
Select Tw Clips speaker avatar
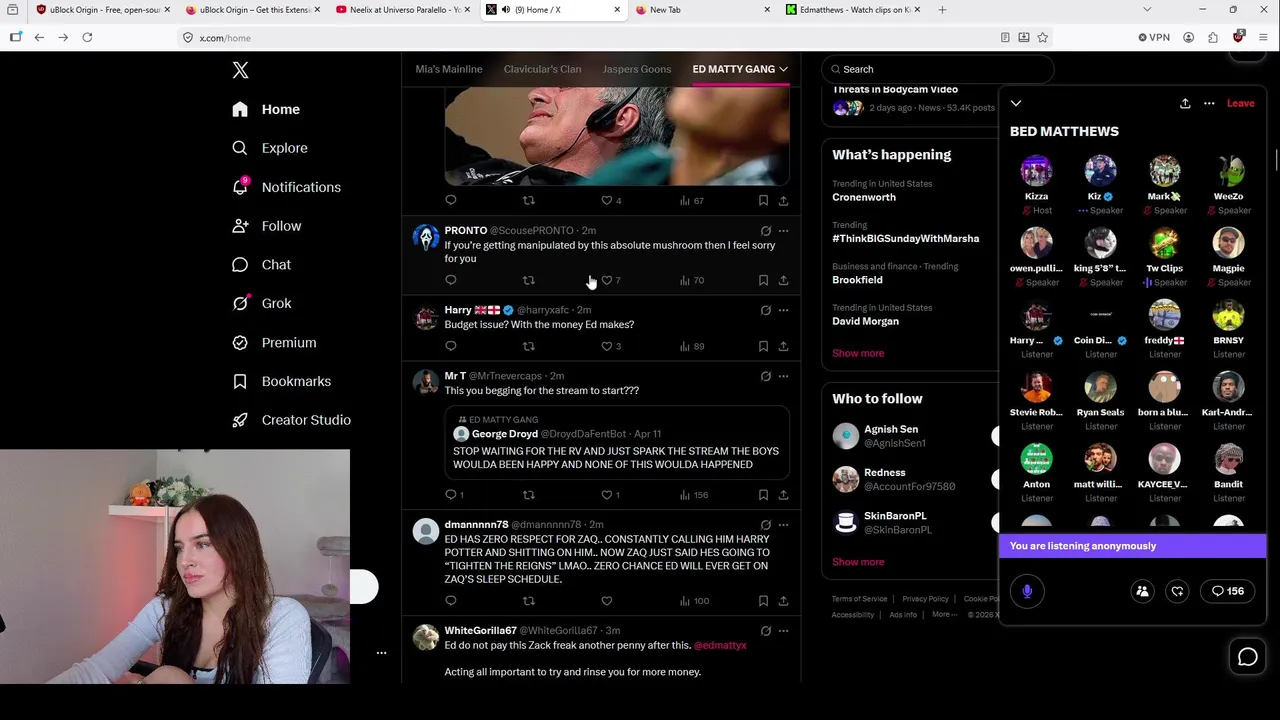tap(1164, 243)
